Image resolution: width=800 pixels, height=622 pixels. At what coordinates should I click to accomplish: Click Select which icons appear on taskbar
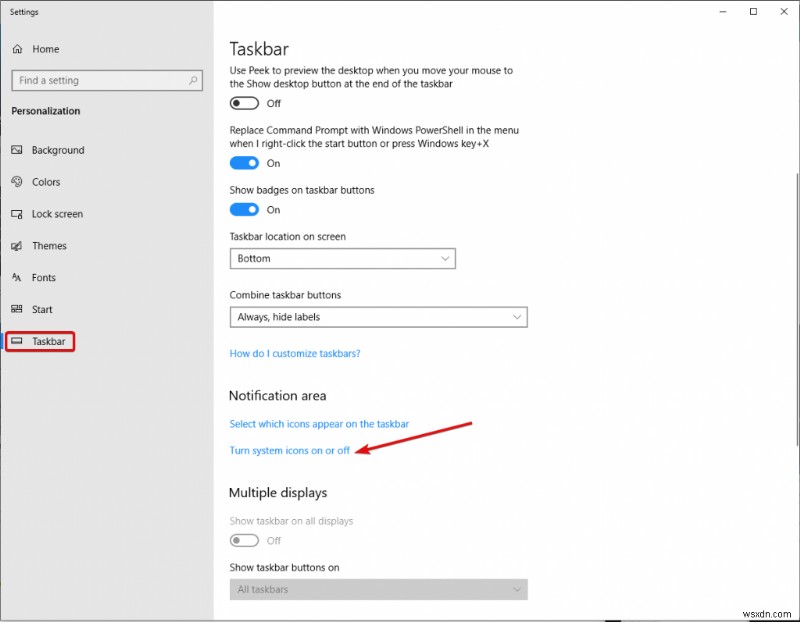[319, 423]
